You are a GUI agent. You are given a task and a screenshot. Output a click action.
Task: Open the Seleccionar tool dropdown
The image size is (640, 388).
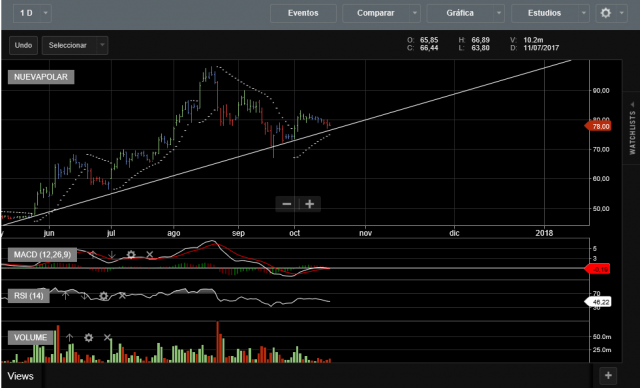tap(102, 45)
